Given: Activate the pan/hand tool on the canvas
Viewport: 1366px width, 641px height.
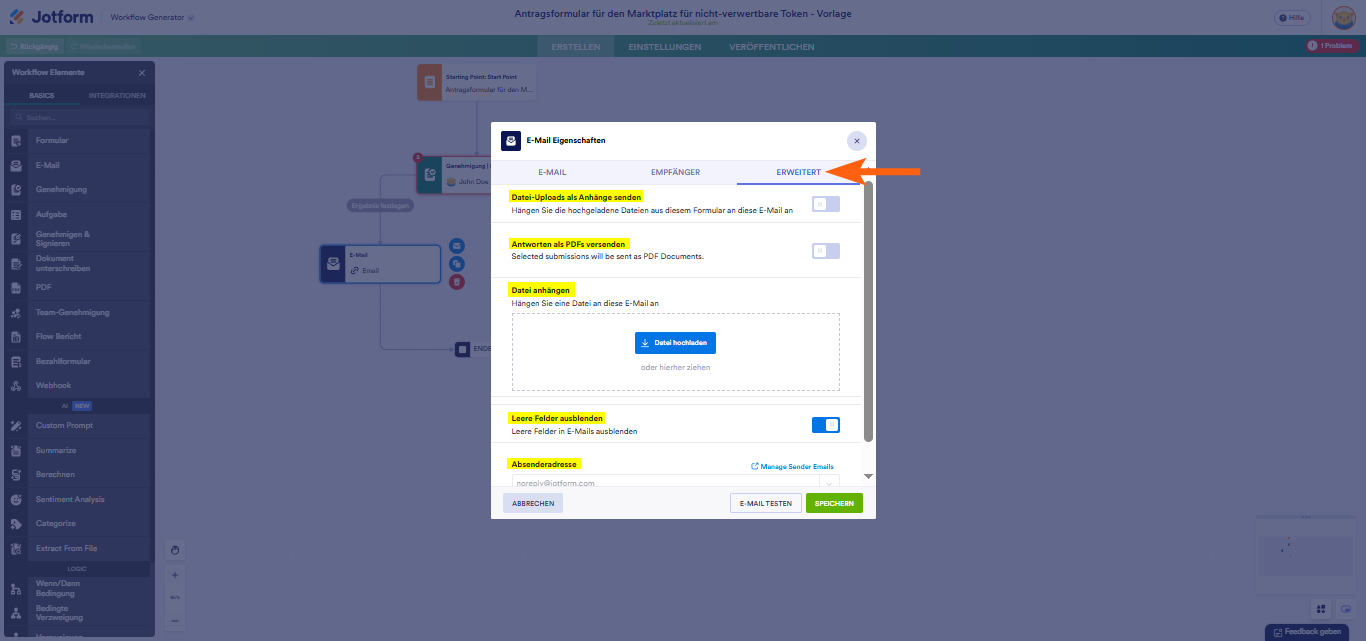Looking at the screenshot, I should coord(175,550).
